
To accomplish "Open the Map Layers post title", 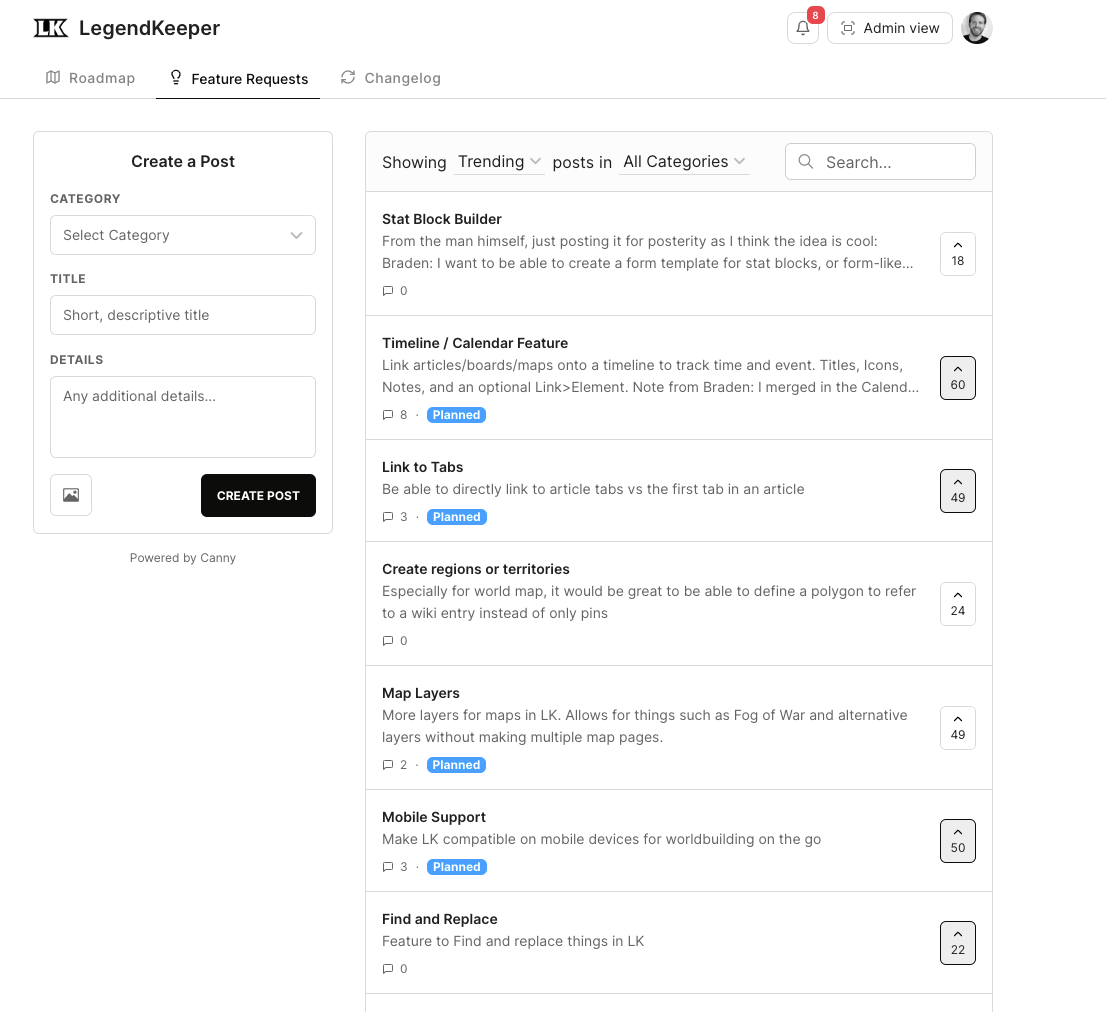I will 420,693.
